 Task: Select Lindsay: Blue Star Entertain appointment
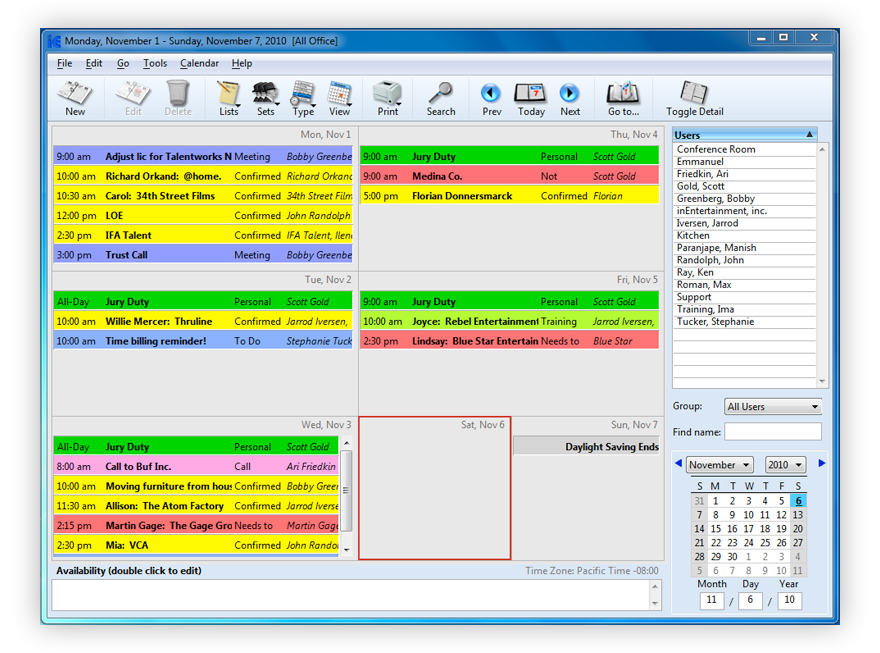[x=510, y=341]
